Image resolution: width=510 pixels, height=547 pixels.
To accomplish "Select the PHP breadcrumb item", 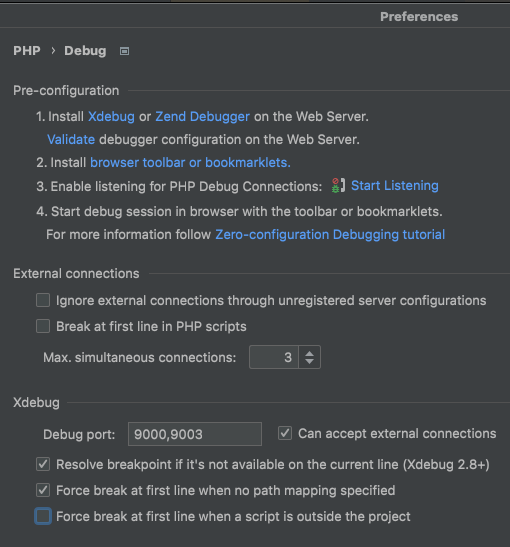I will click(x=27, y=51).
